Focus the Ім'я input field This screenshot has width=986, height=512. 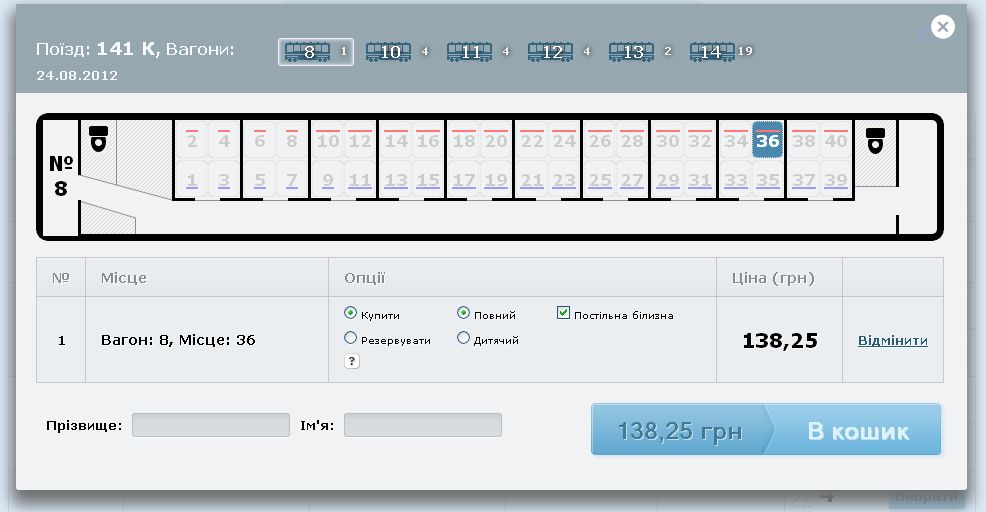[423, 425]
